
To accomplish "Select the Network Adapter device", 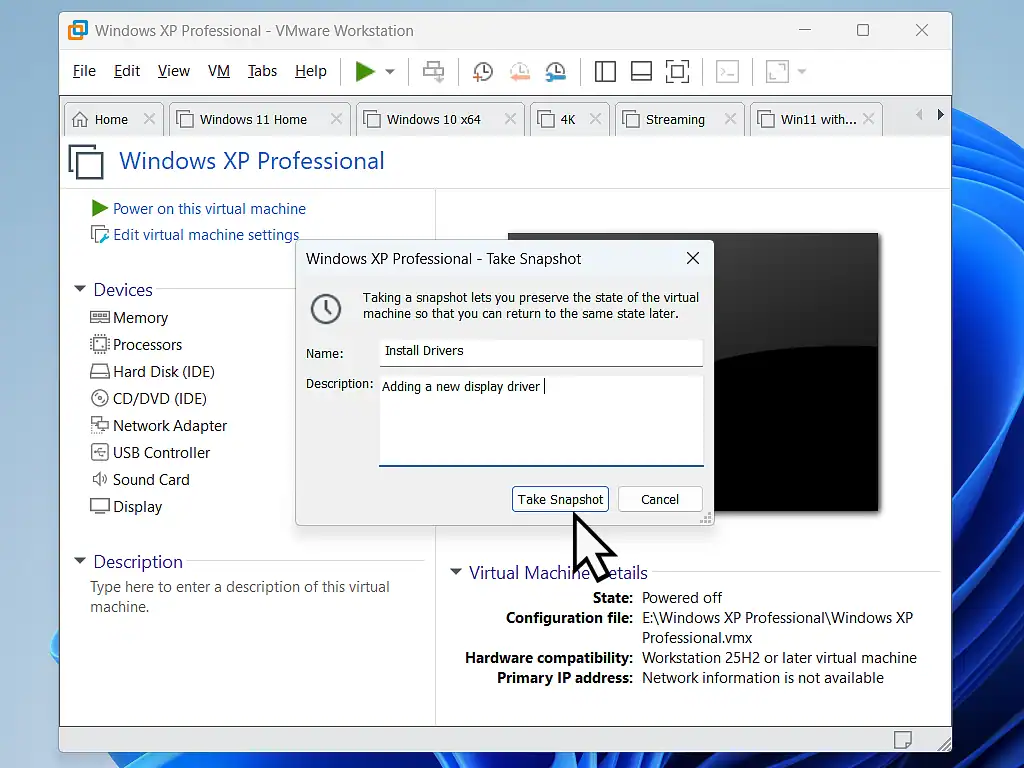I will [159, 426].
